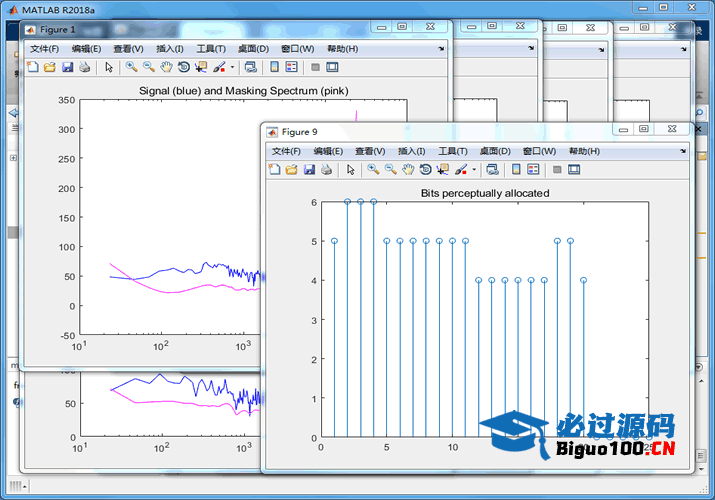Click Figure 9 window title bar

pyautogui.click(x=438, y=132)
